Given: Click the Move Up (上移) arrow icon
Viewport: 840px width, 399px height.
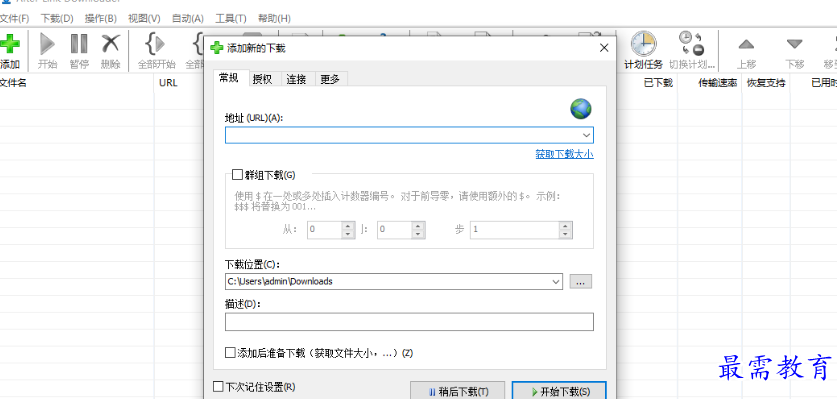Looking at the screenshot, I should (x=746, y=44).
